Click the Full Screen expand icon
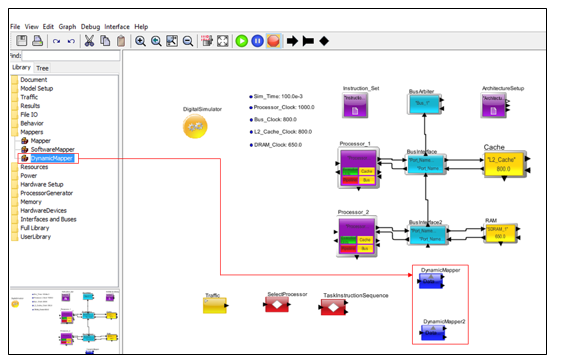Image resolution: width=561 pixels, height=364 pixels. tap(223, 41)
